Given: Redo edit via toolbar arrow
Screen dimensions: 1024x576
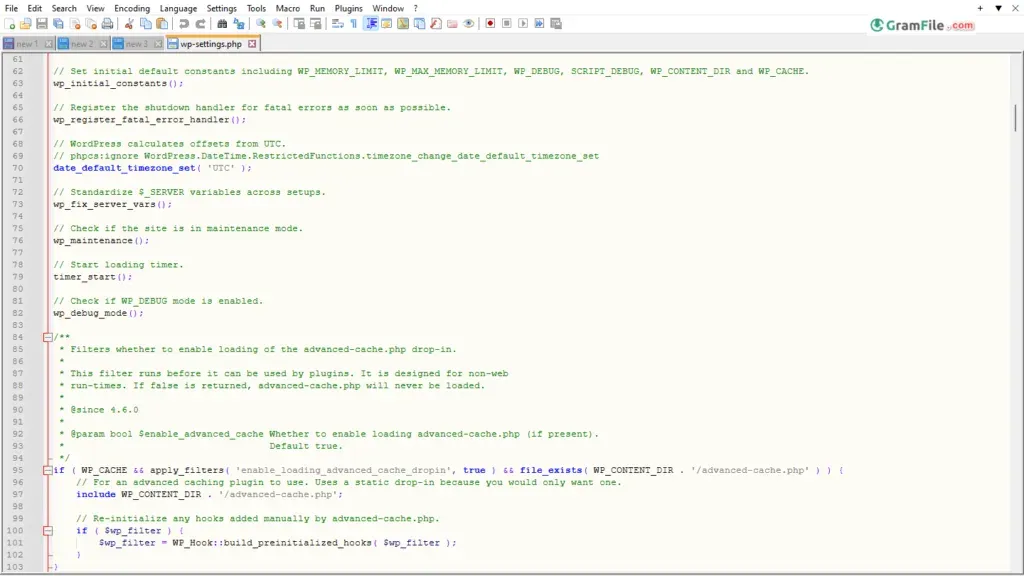Looking at the screenshot, I should click(200, 24).
